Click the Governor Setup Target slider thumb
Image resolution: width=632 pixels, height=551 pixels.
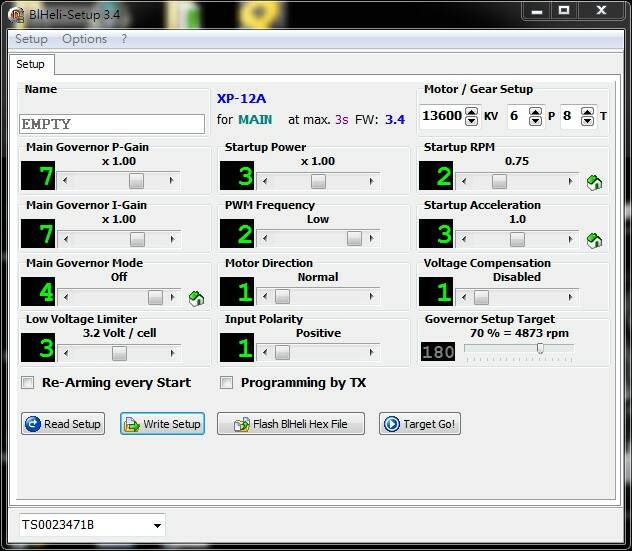coord(540,348)
